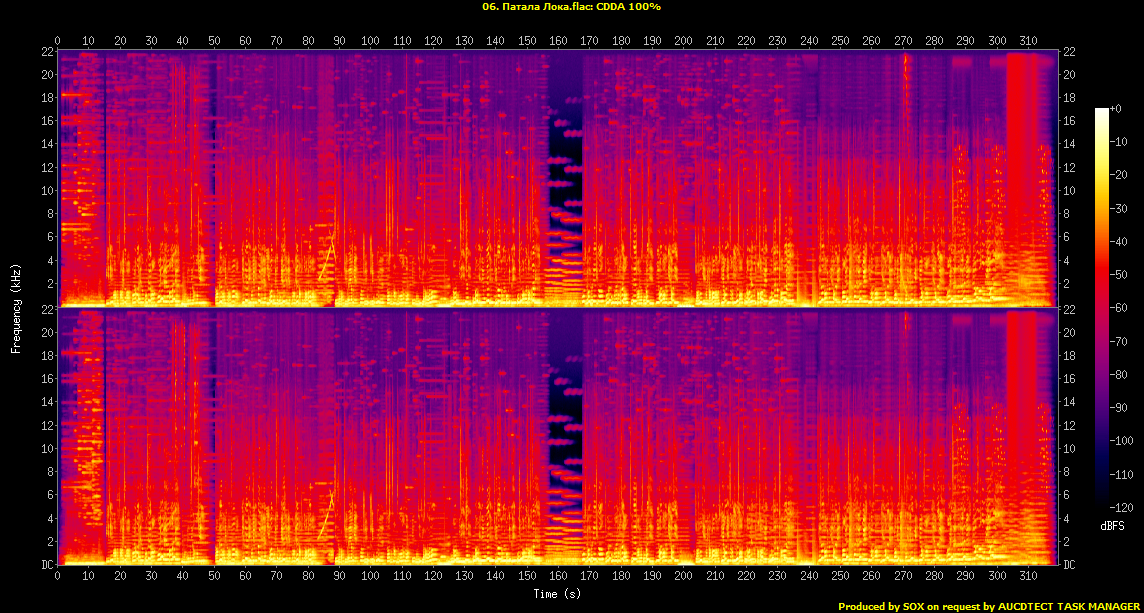Select the "-90" value on the color scale
This screenshot has width=1144, height=613.
point(1117,407)
